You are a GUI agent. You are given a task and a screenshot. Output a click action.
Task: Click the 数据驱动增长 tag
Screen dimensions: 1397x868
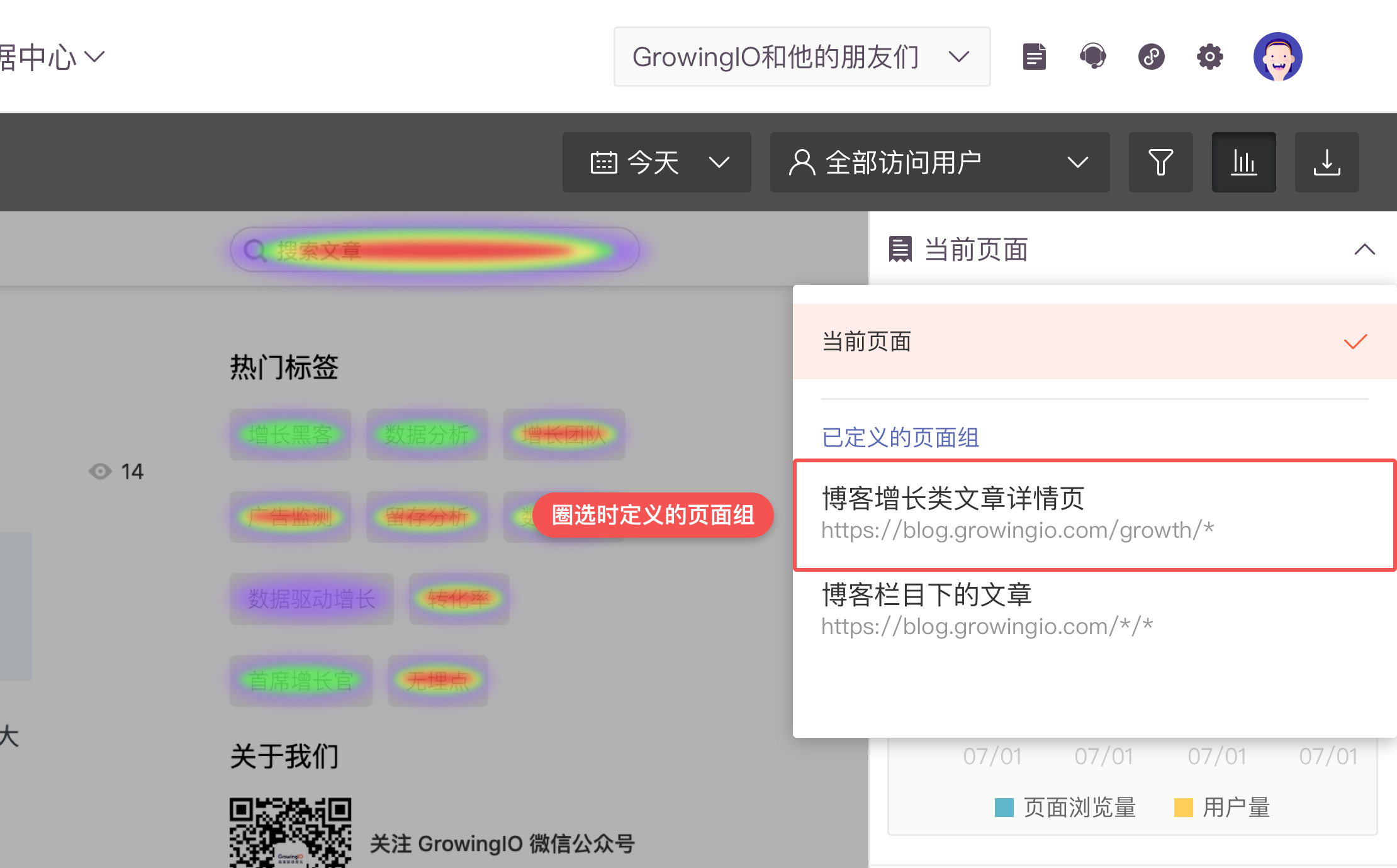[311, 599]
